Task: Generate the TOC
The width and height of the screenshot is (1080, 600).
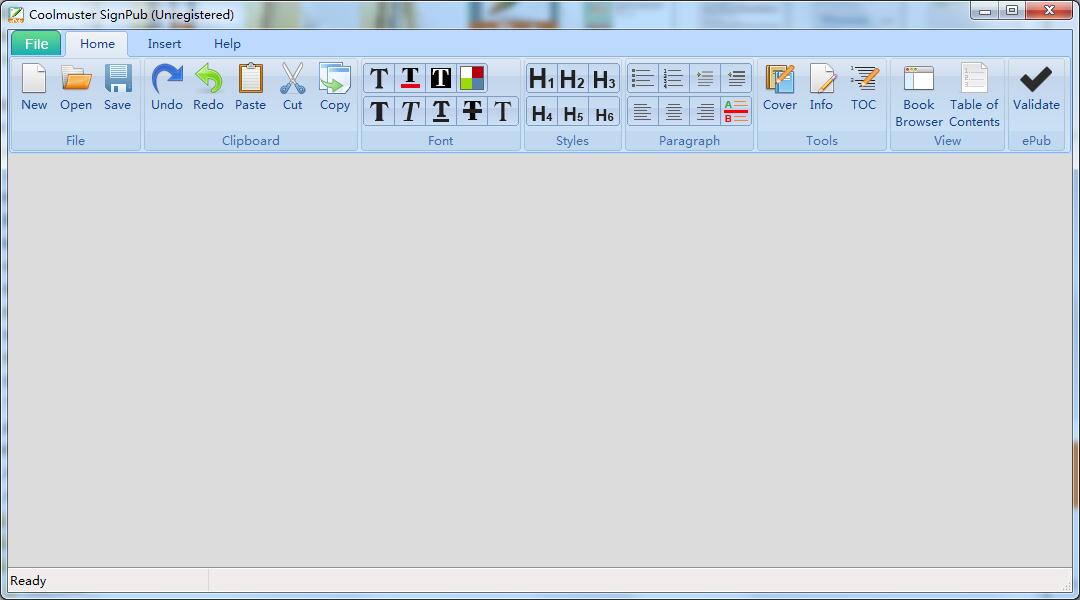Action: [863, 87]
